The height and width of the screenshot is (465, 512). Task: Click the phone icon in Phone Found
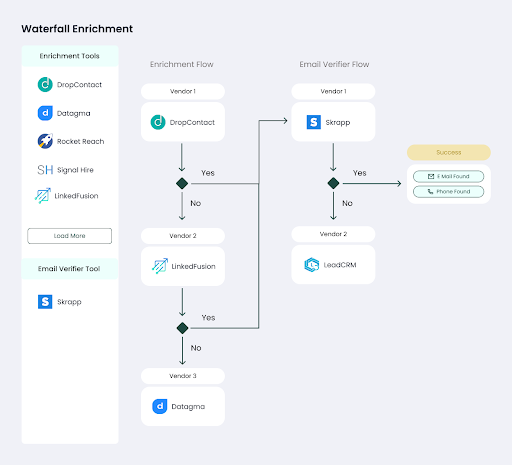430,191
